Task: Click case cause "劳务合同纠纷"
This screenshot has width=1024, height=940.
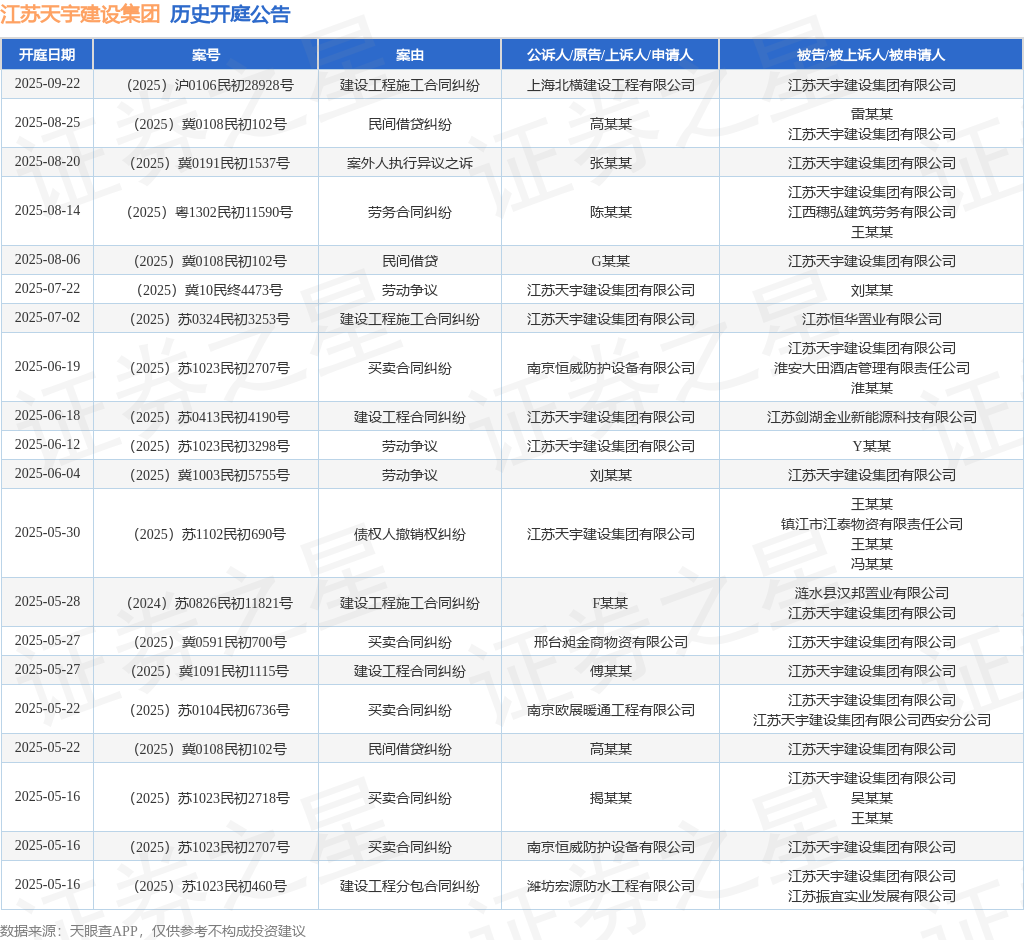Action: pos(409,212)
